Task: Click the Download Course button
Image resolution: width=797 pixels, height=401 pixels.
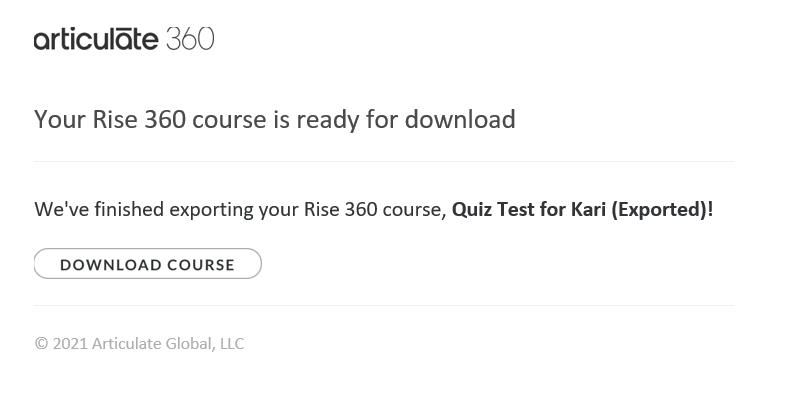Action: (148, 264)
